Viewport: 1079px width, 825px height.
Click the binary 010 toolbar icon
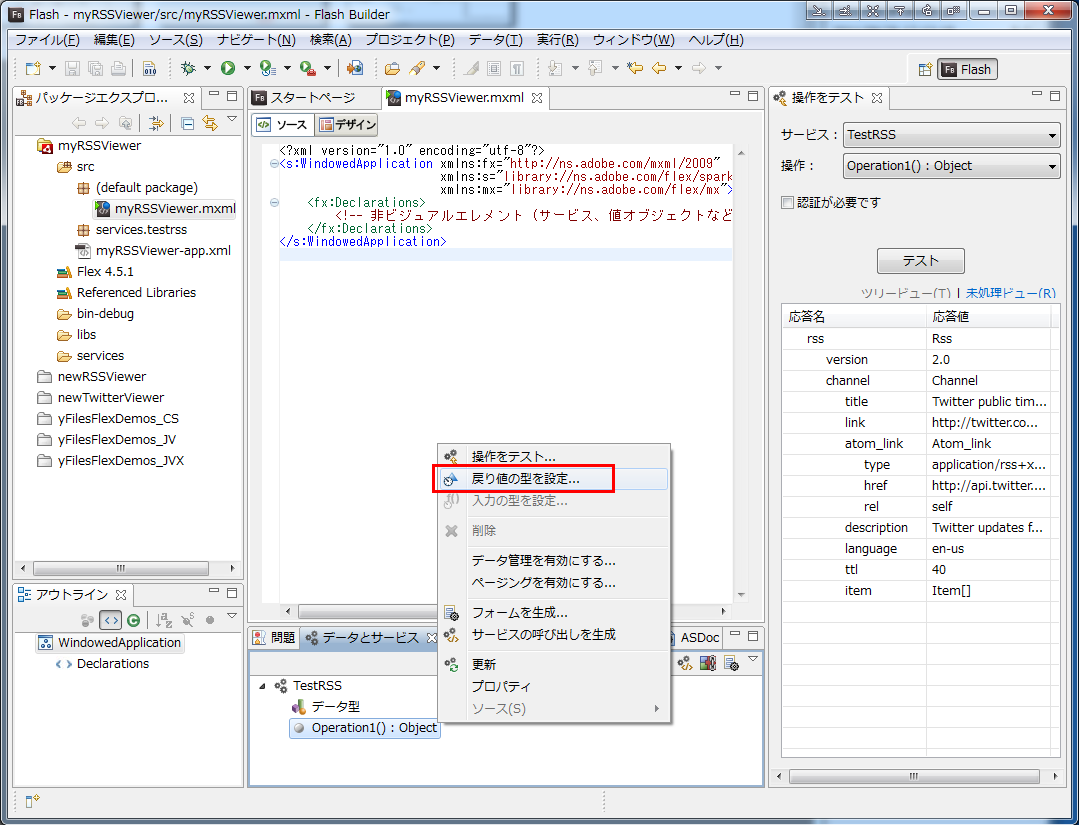pos(149,68)
